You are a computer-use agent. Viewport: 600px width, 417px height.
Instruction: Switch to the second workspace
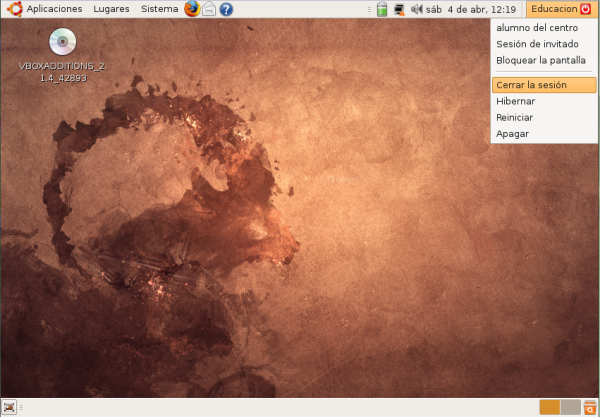[570, 407]
